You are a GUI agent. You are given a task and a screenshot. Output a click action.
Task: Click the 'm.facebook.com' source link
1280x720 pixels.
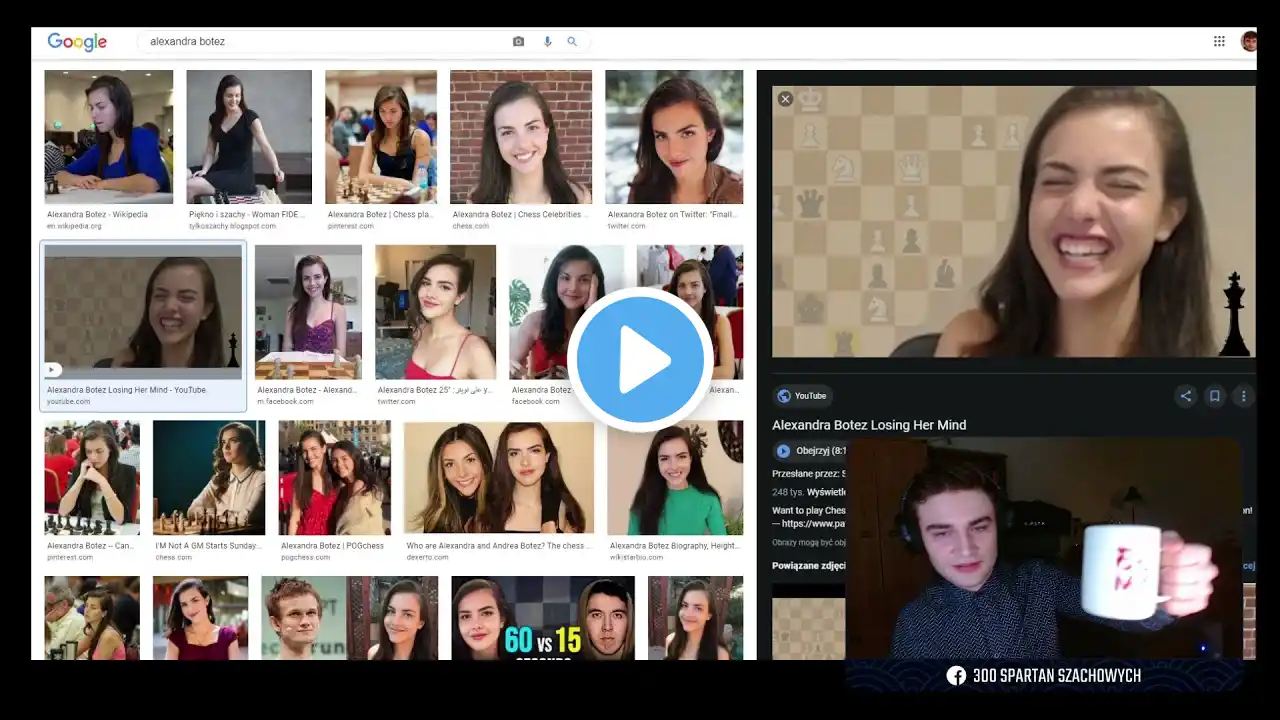pyautogui.click(x=286, y=402)
